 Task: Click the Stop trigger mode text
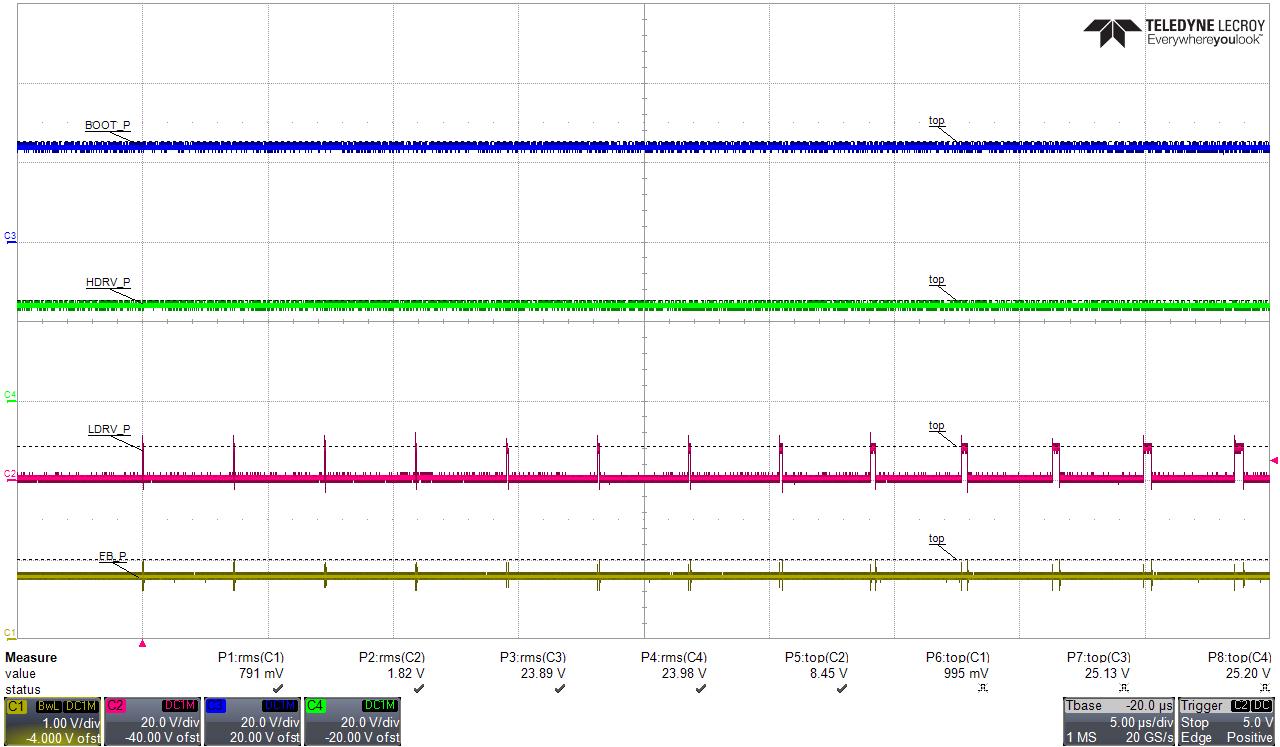[1195, 722]
